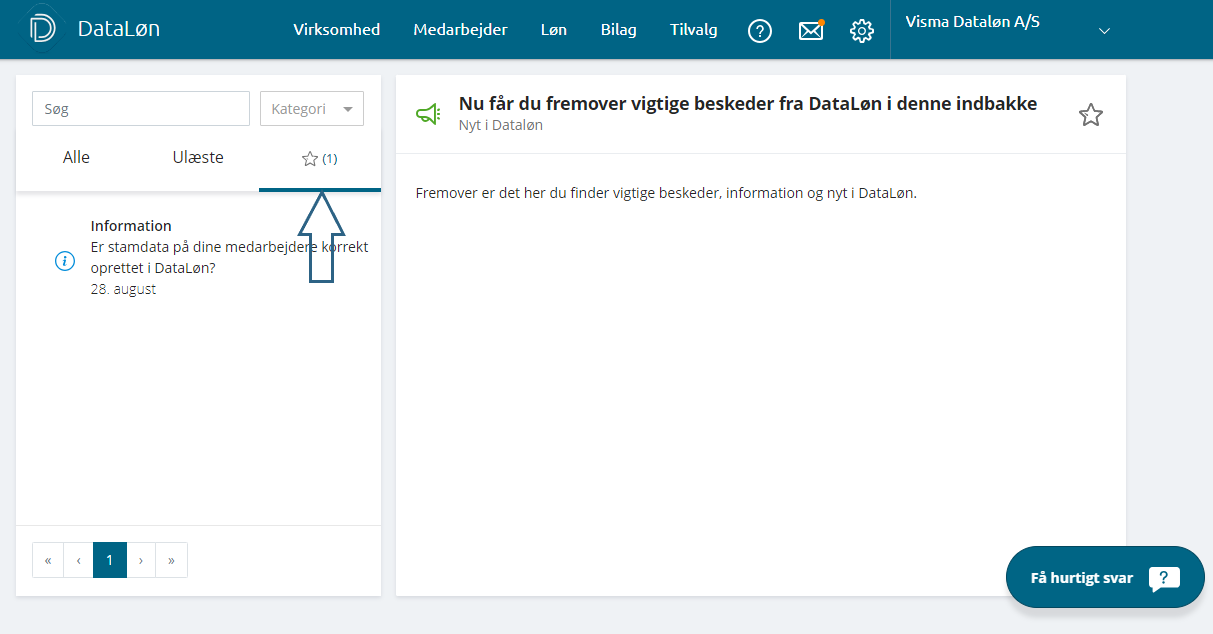Open the Tilvalg menu
The height and width of the screenshot is (634, 1213).
[x=694, y=30]
